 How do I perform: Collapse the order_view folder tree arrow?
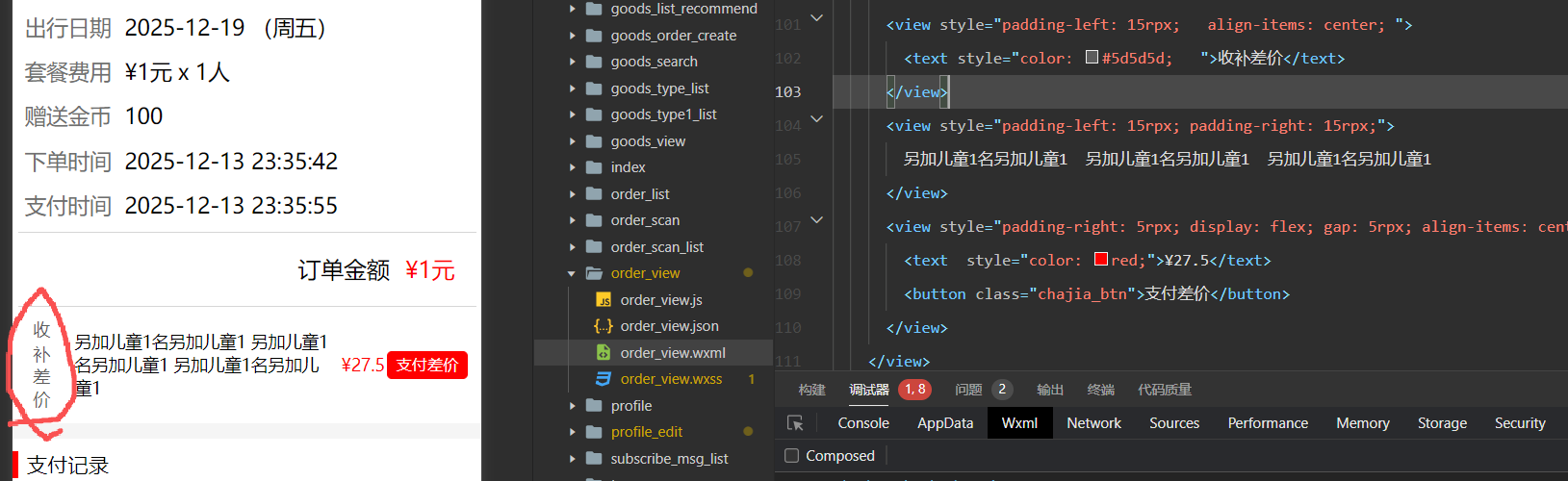[572, 273]
